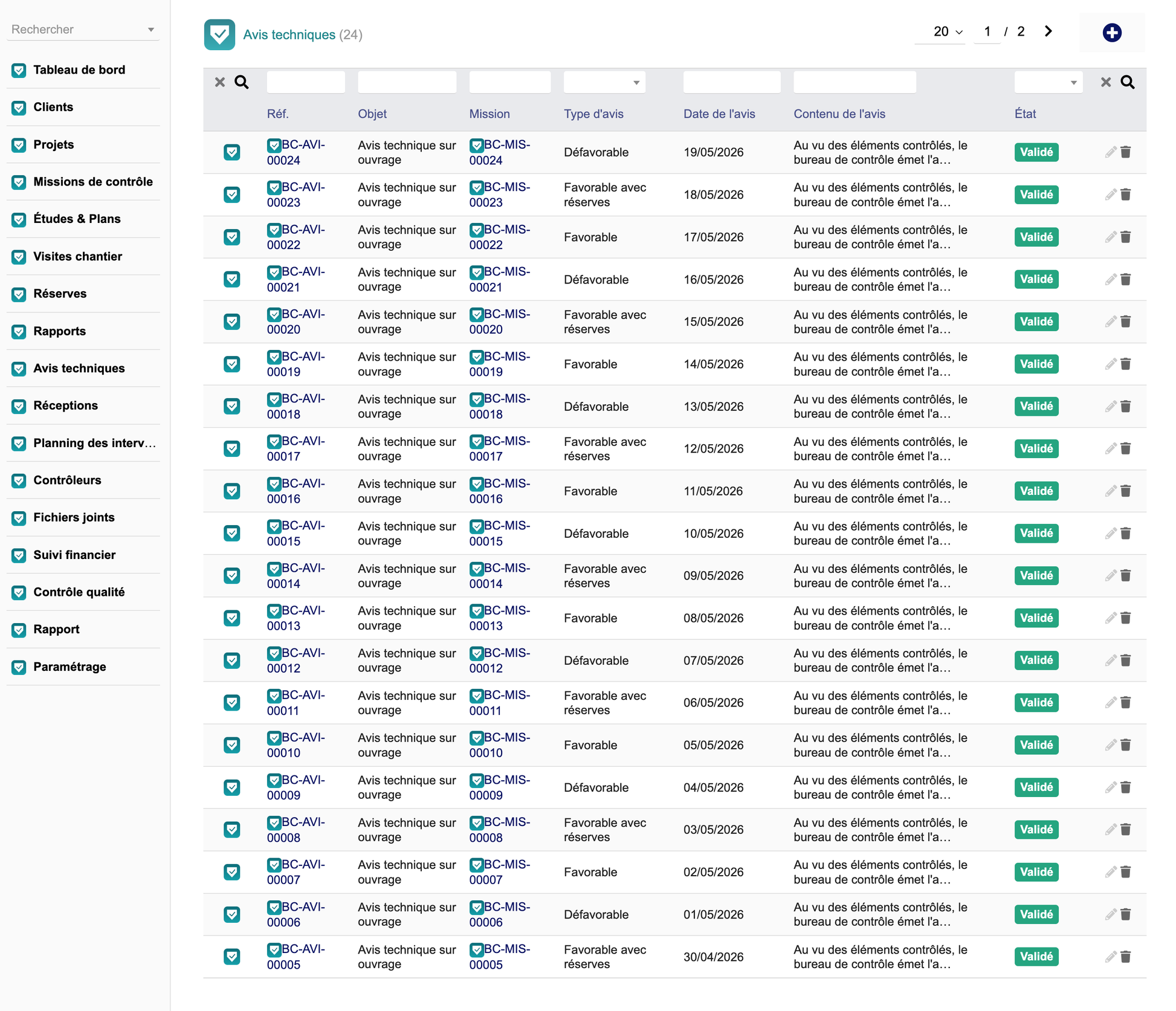The image size is (1176, 1011).
Task: Edit row BC-AVI-00019 pencil icon
Action: [x=1111, y=364]
